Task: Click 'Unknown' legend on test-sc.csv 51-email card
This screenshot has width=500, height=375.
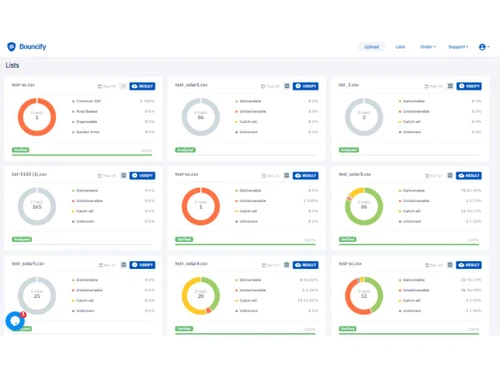Action: point(410,311)
